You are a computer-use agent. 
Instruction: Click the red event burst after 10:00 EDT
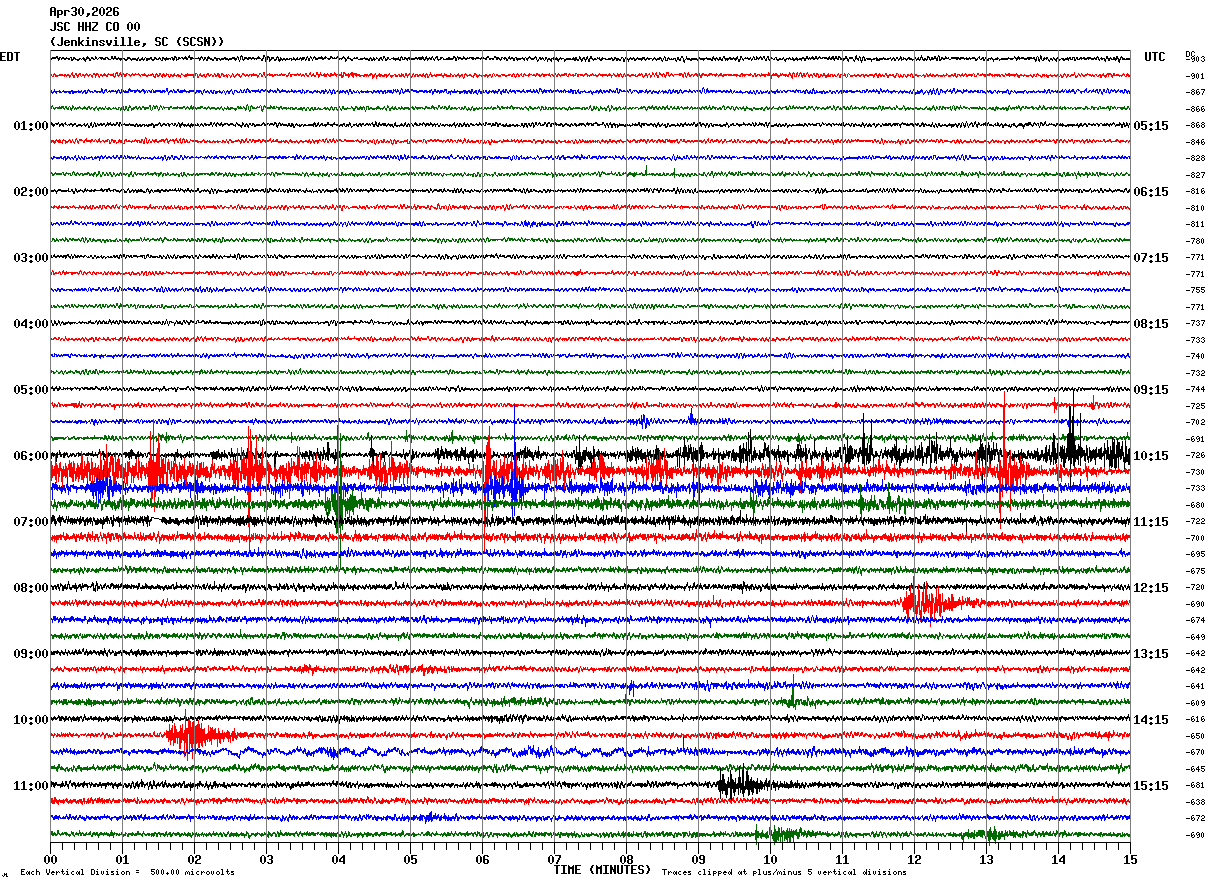point(202,736)
